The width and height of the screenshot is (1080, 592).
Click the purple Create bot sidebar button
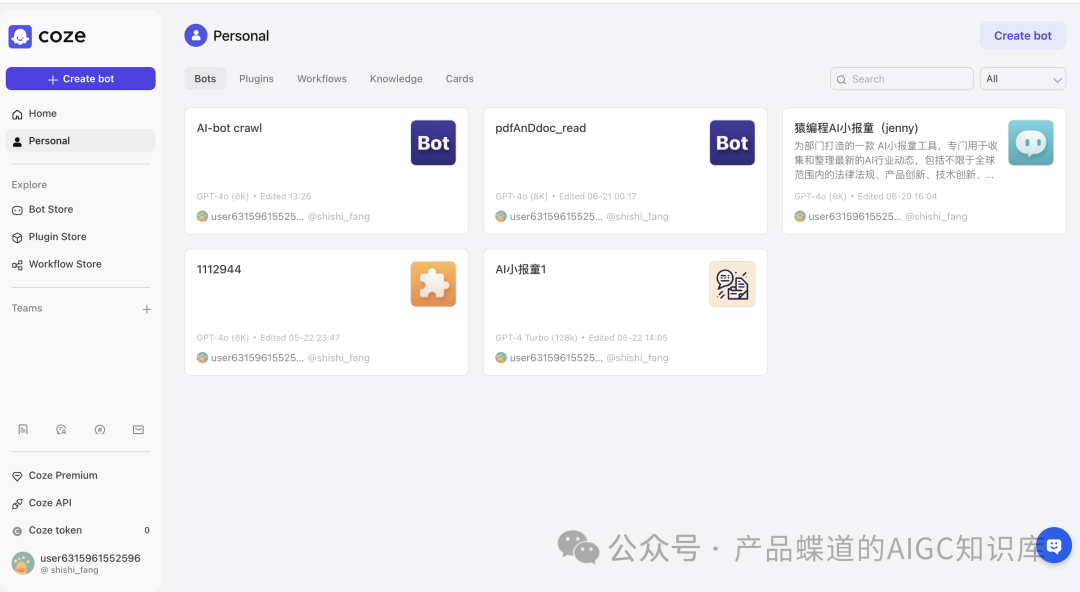[81, 79]
